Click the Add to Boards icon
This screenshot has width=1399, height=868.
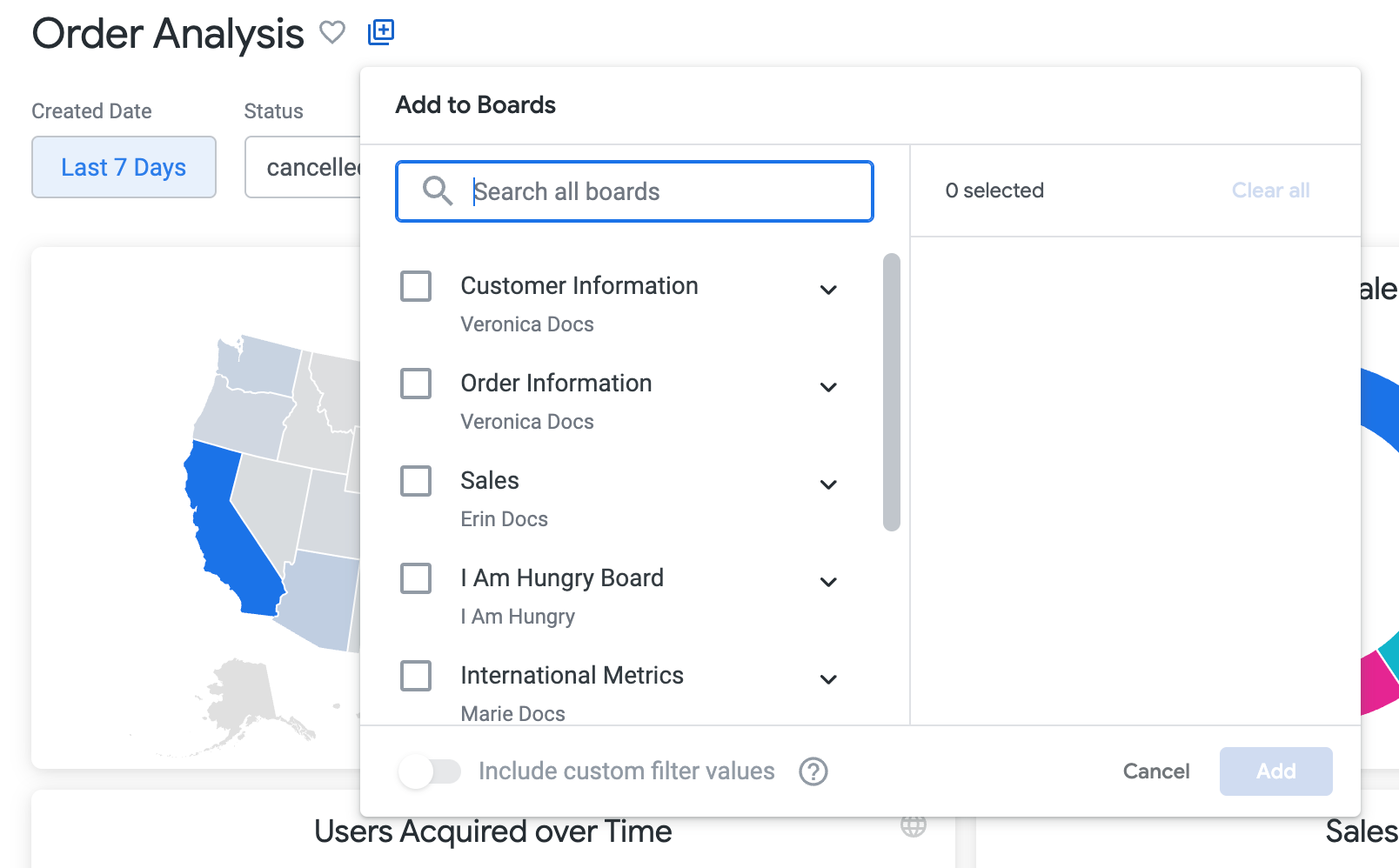click(x=381, y=32)
